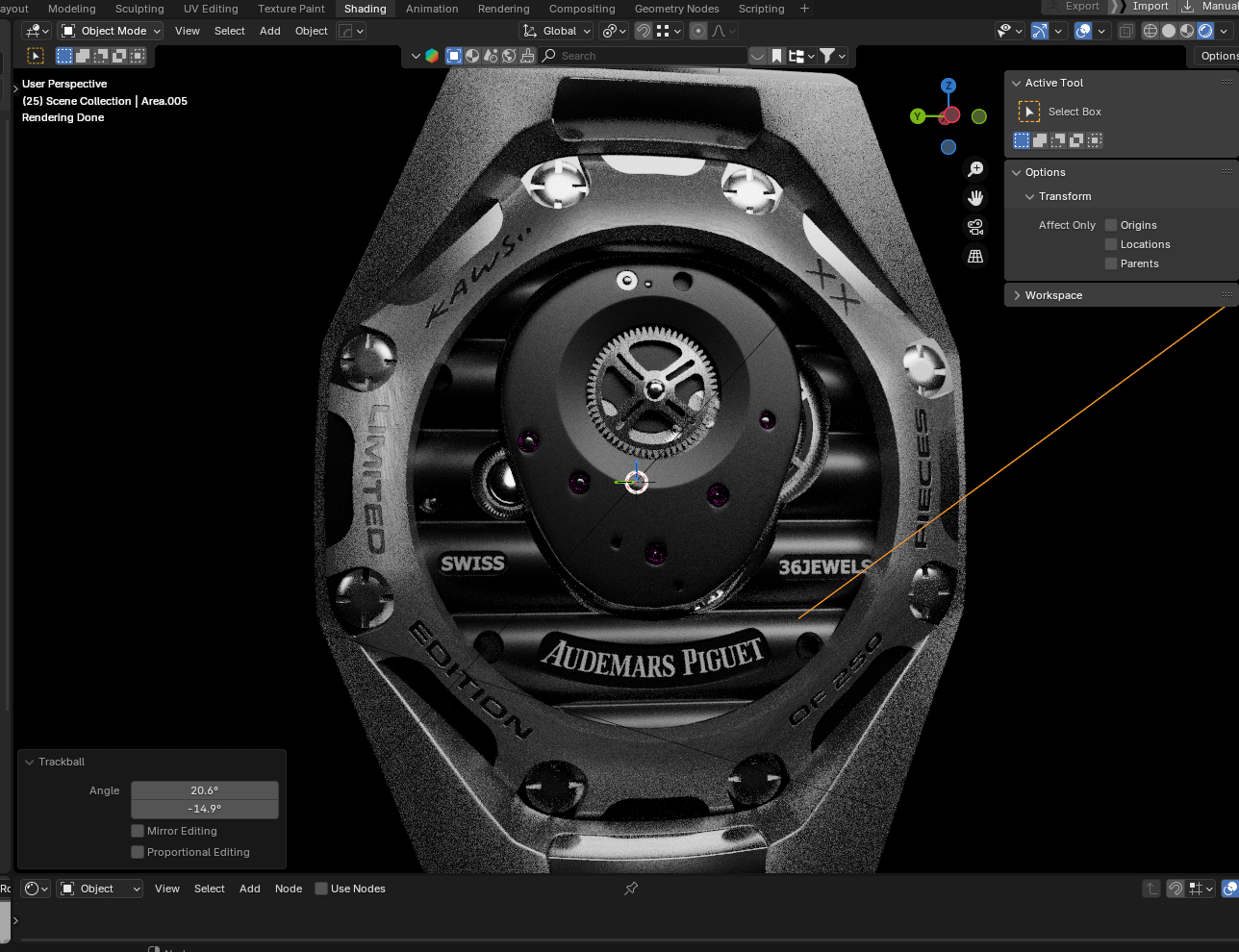Click the colorful cube filter icon

(x=432, y=56)
